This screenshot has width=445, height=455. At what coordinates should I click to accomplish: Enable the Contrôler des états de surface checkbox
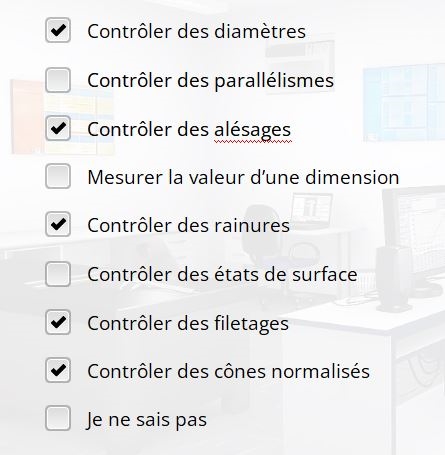tap(58, 274)
